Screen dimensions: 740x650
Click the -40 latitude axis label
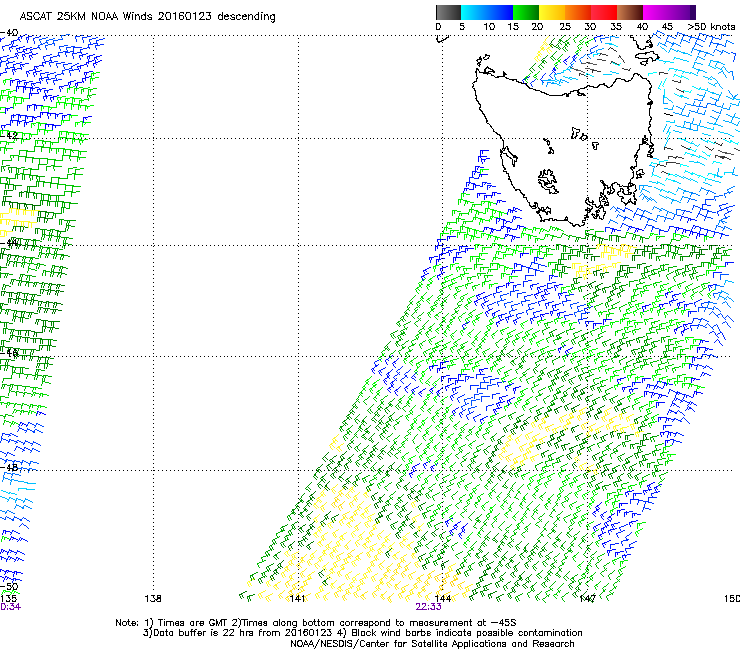coord(9,33)
